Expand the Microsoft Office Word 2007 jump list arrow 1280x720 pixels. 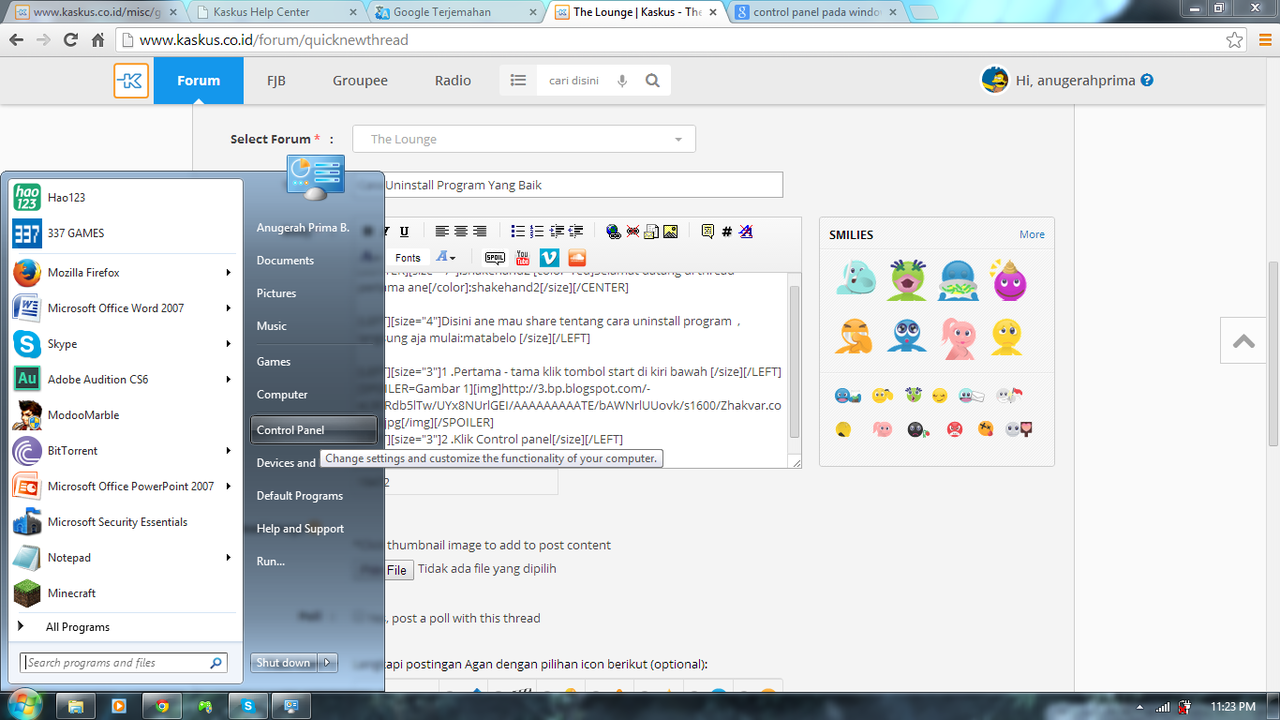pos(228,308)
